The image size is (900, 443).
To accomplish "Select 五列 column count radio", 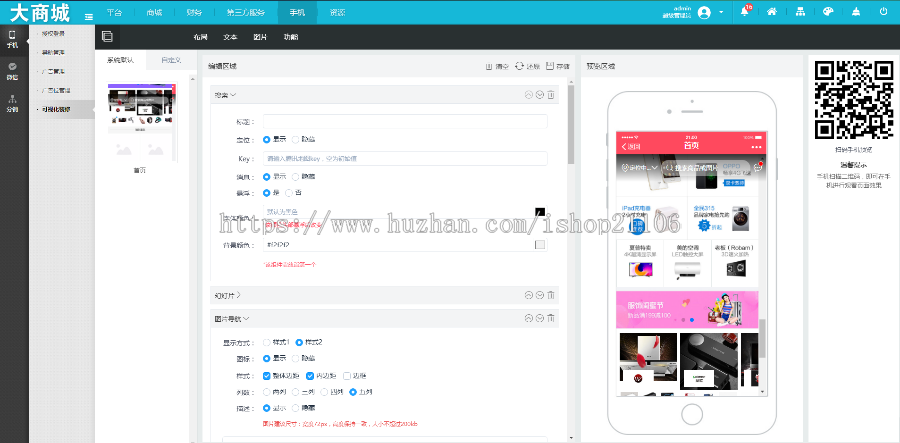I will point(353,392).
